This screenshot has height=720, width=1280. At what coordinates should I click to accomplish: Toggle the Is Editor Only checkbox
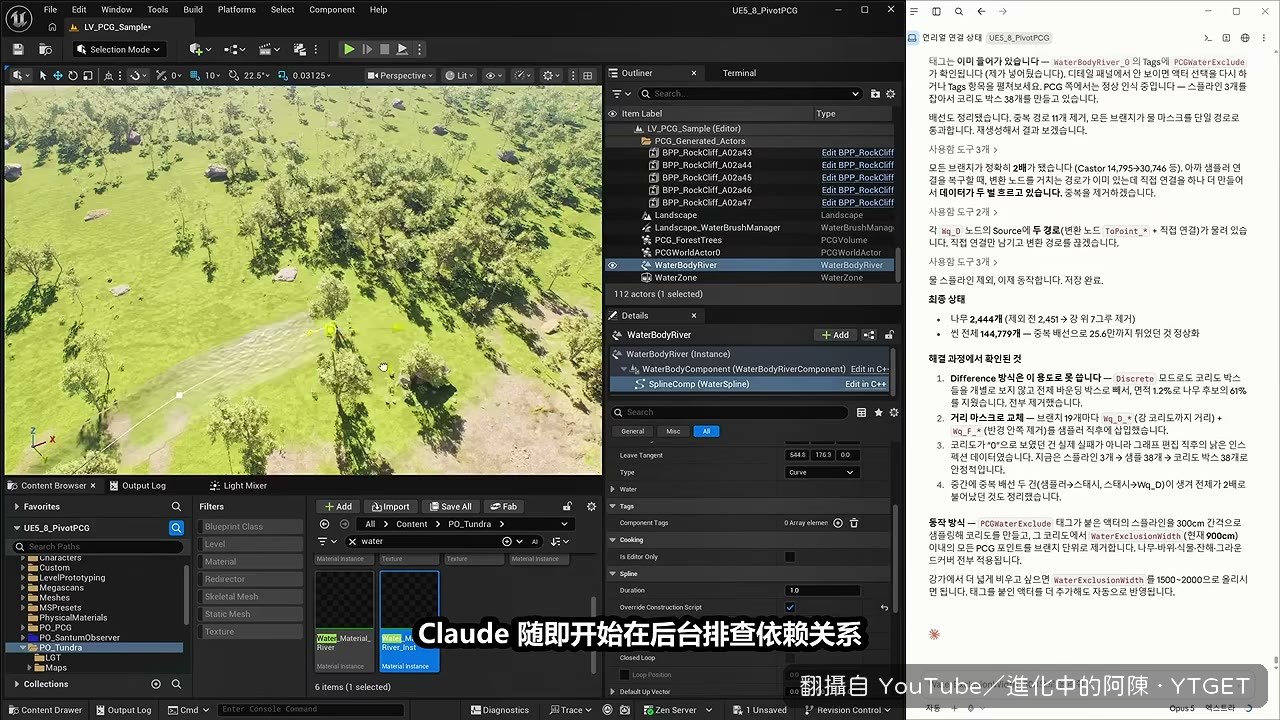click(x=790, y=556)
